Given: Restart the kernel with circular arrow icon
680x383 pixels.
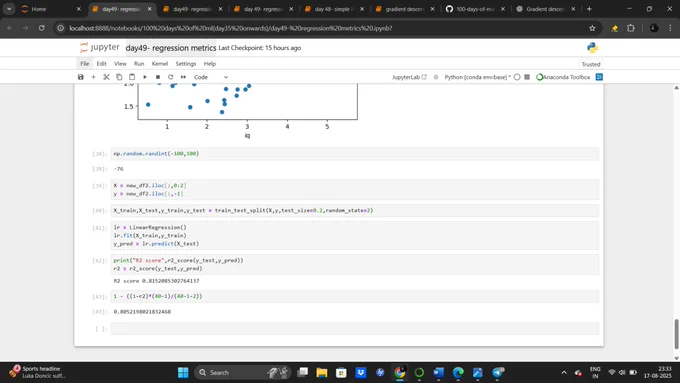Looking at the screenshot, I should pyautogui.click(x=170, y=77).
